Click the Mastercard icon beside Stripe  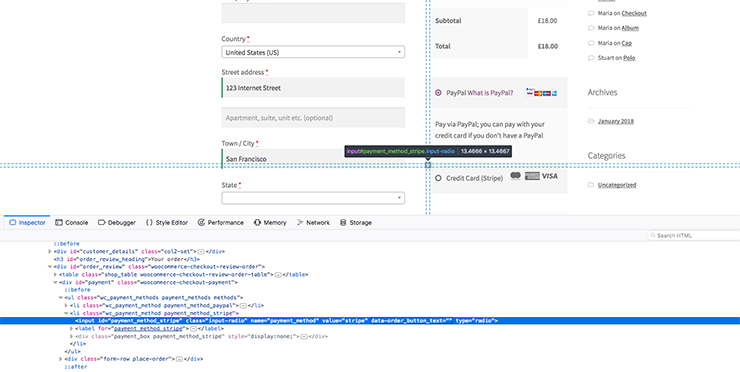point(515,176)
